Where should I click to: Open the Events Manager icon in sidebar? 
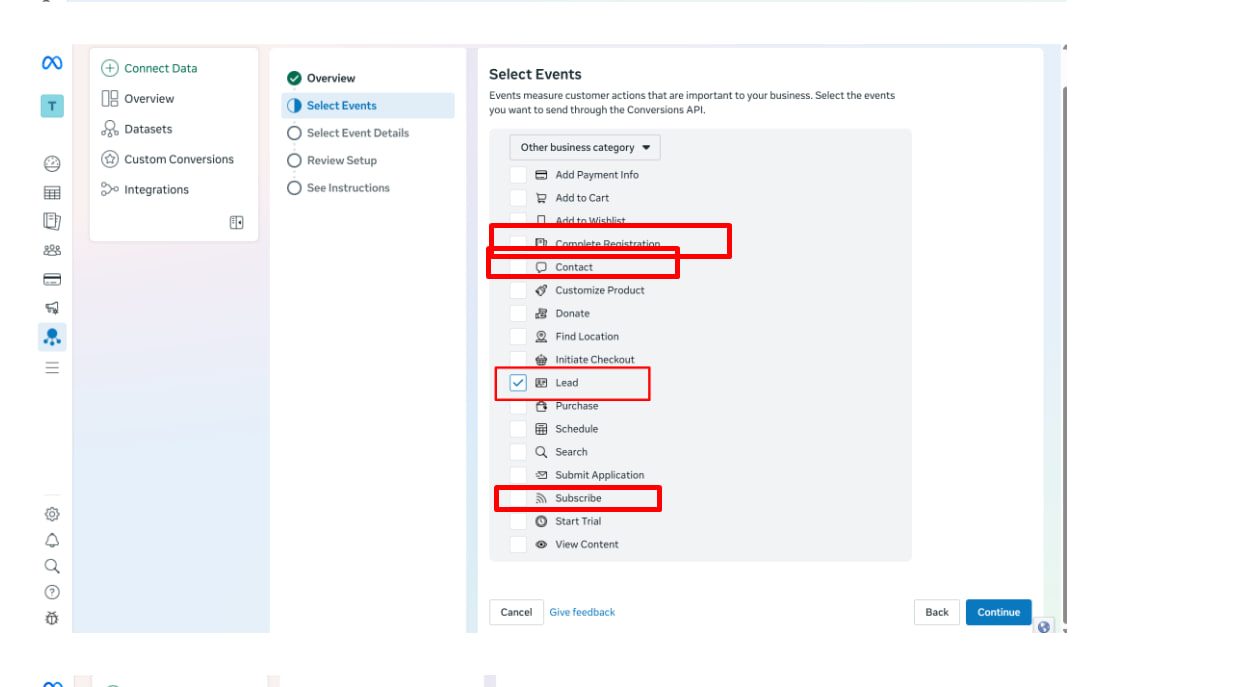point(52,337)
